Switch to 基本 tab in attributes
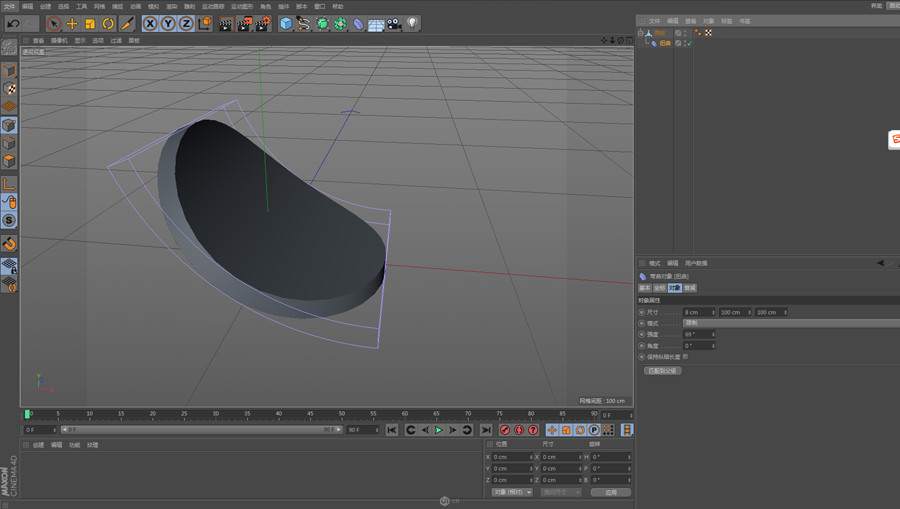The height and width of the screenshot is (509, 900). [645, 288]
